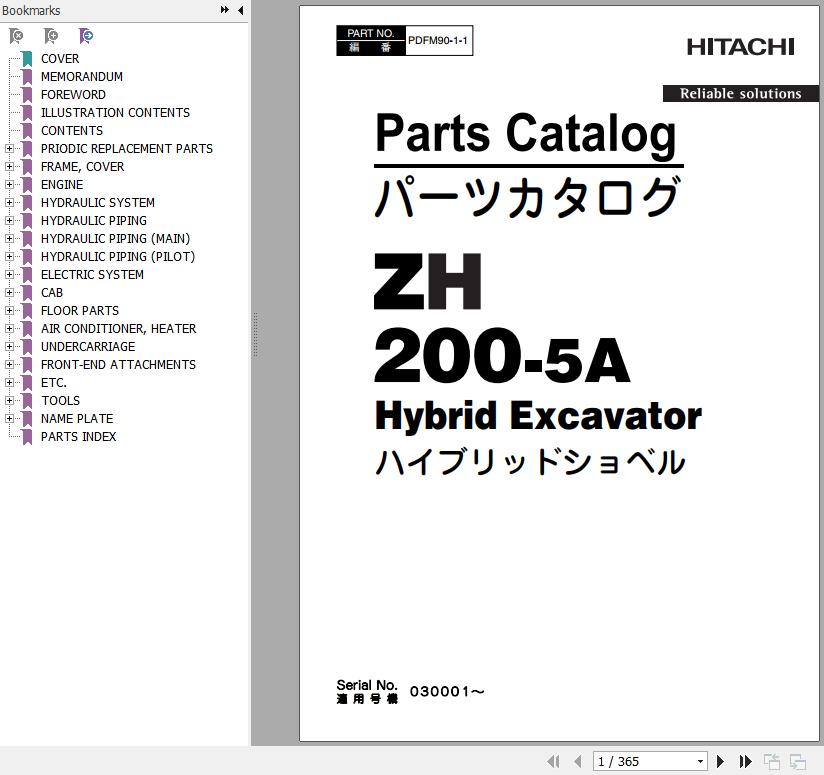The width and height of the screenshot is (824, 775).
Task: Expand the ENGINE bookmark
Action: pyautogui.click(x=9, y=184)
